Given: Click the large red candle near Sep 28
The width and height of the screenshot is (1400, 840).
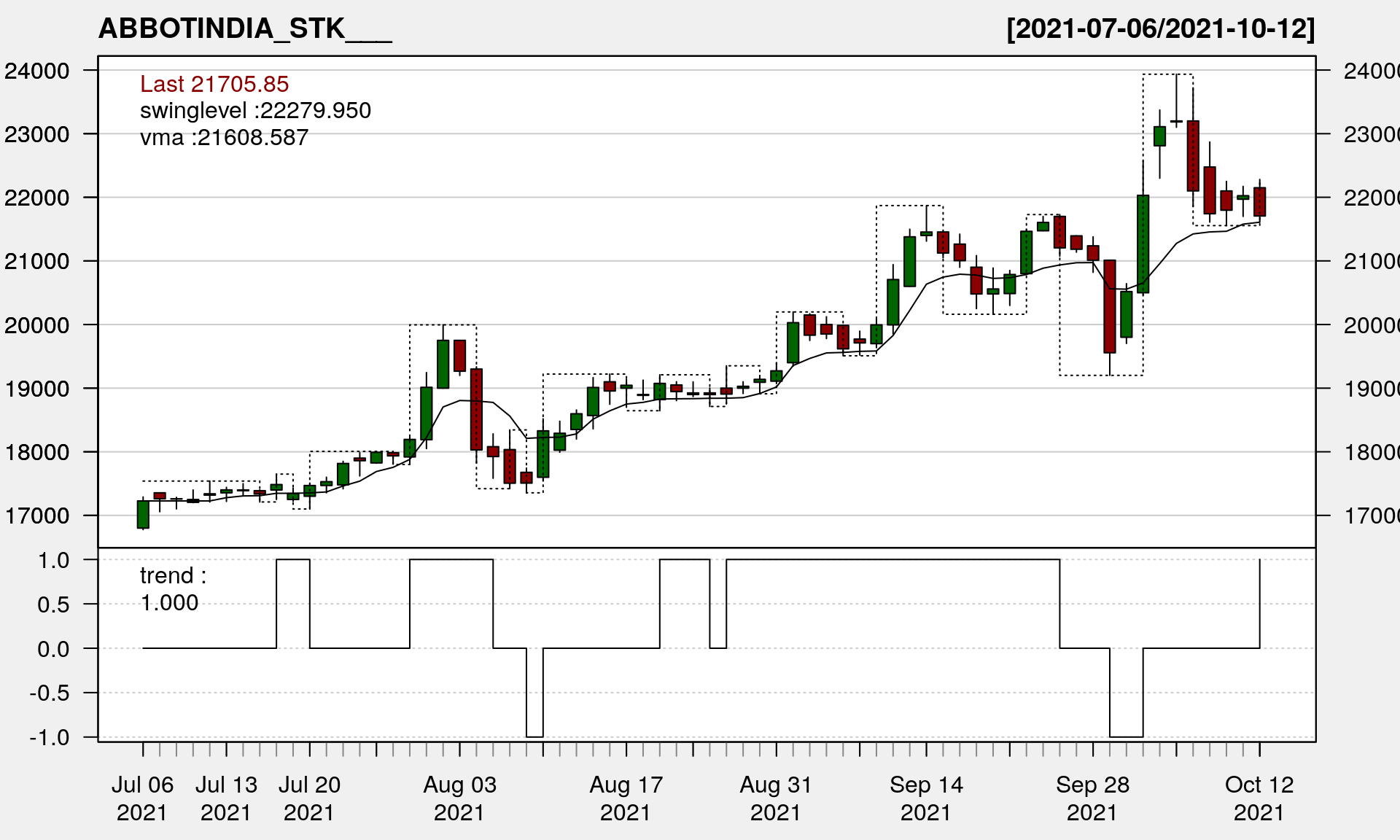Looking at the screenshot, I should (x=1109, y=306).
